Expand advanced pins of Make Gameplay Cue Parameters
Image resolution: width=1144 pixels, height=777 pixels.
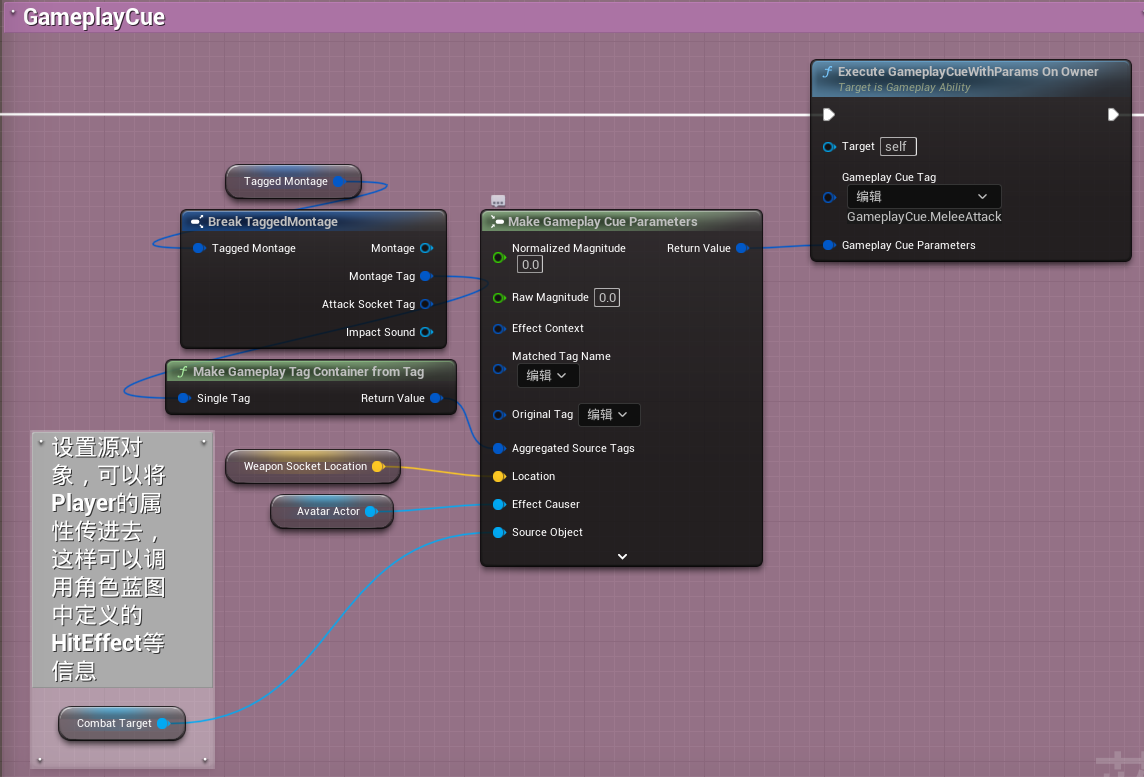tap(622, 557)
